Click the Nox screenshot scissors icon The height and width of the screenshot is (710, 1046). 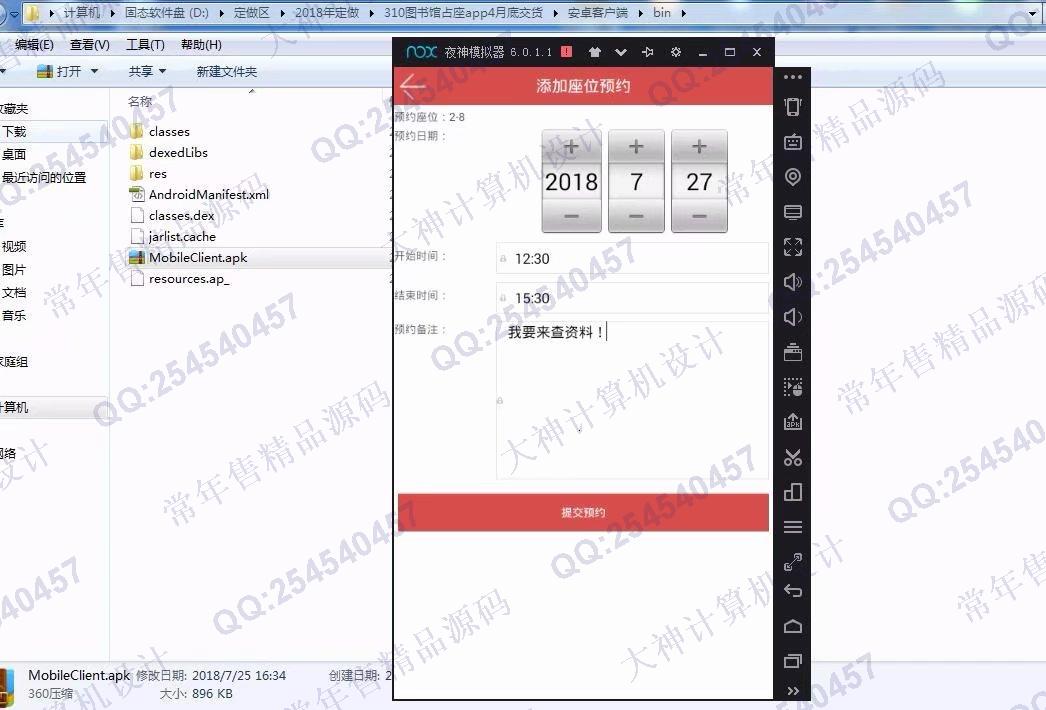(793, 457)
